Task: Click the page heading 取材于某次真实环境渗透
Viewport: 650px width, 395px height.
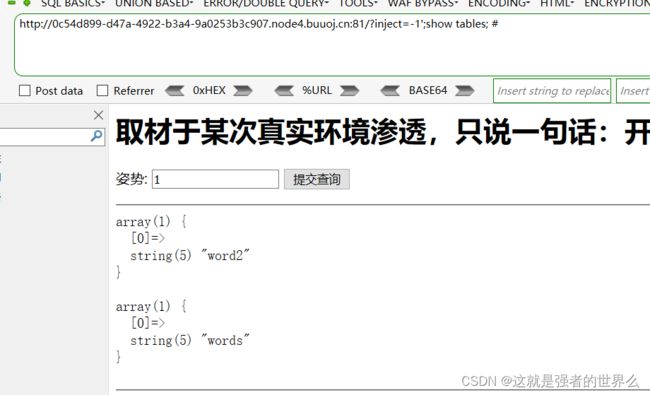Action: pos(271,132)
